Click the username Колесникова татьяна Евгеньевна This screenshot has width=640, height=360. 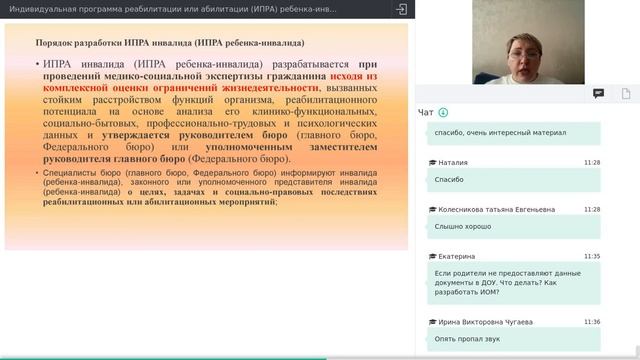coord(496,209)
